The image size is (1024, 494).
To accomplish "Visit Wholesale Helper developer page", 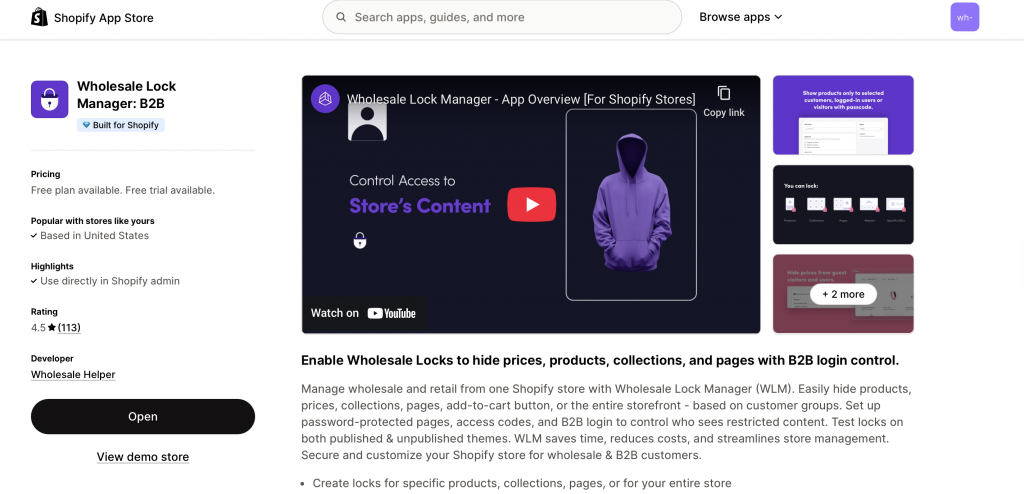I will pos(73,374).
